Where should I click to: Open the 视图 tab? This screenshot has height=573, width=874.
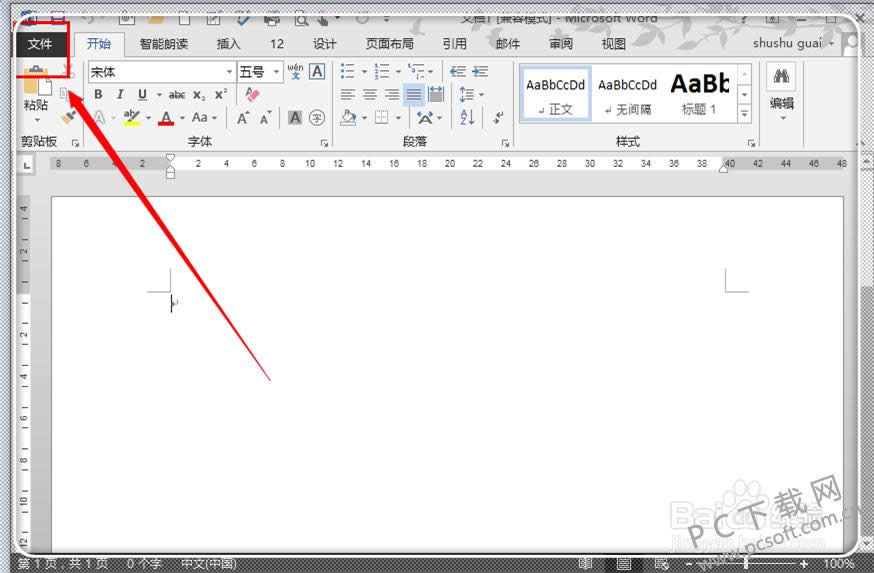coord(613,43)
